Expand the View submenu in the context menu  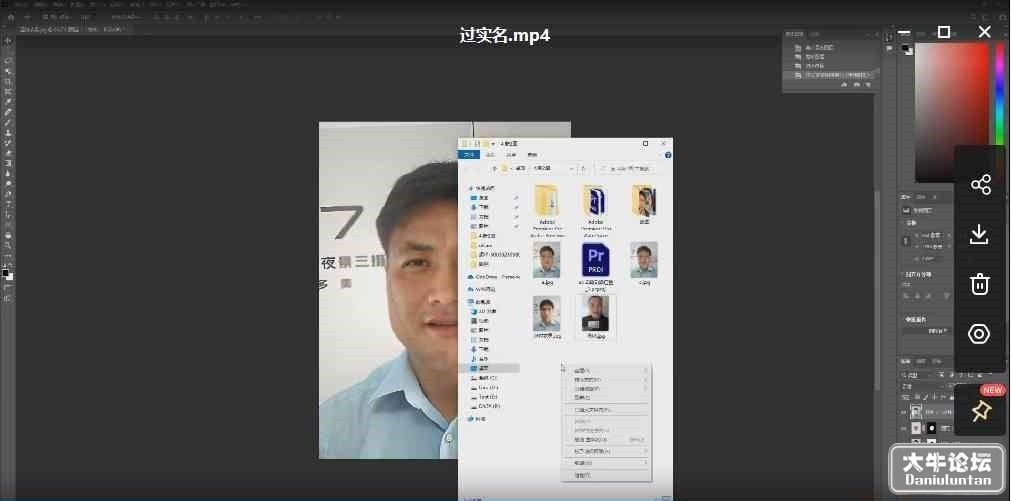click(609, 370)
